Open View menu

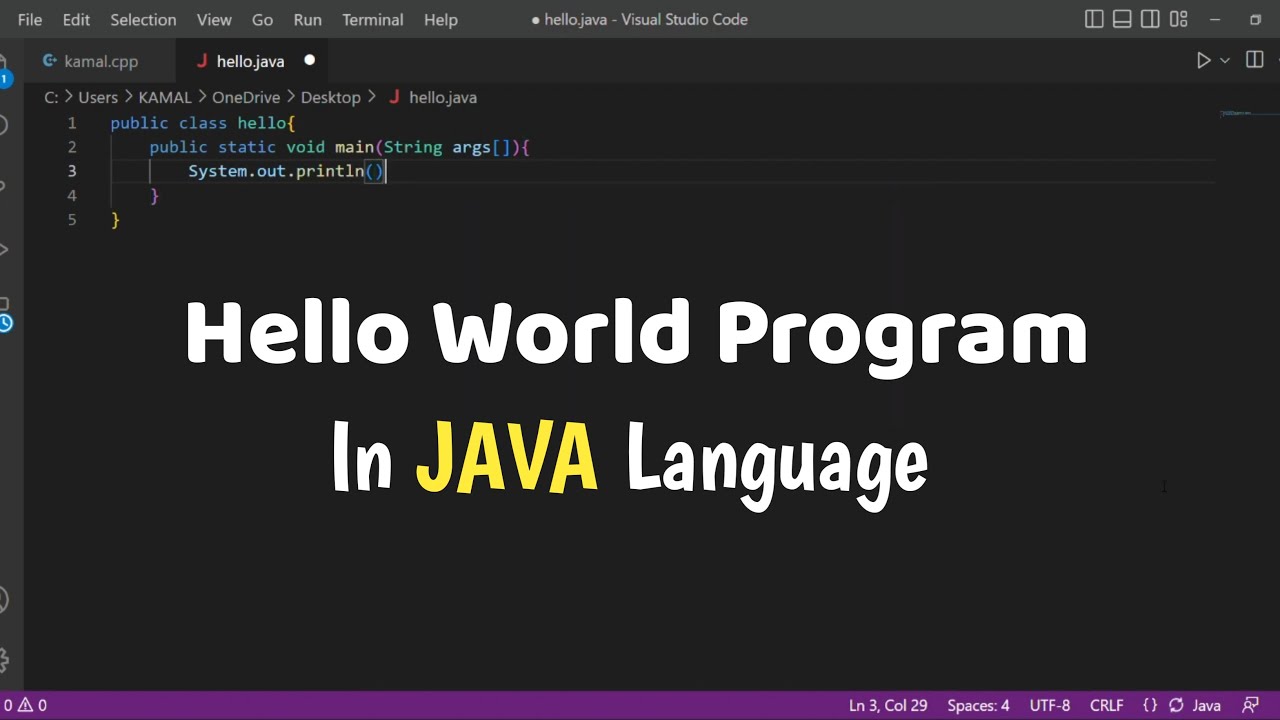[214, 19]
